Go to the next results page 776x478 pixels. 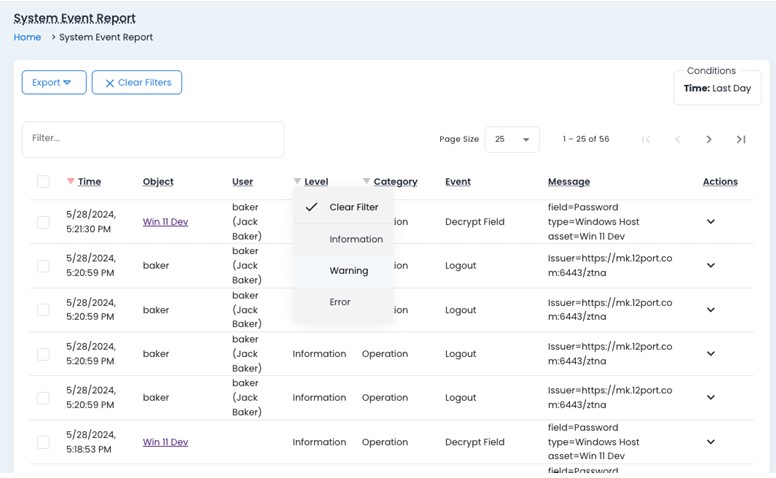click(709, 139)
